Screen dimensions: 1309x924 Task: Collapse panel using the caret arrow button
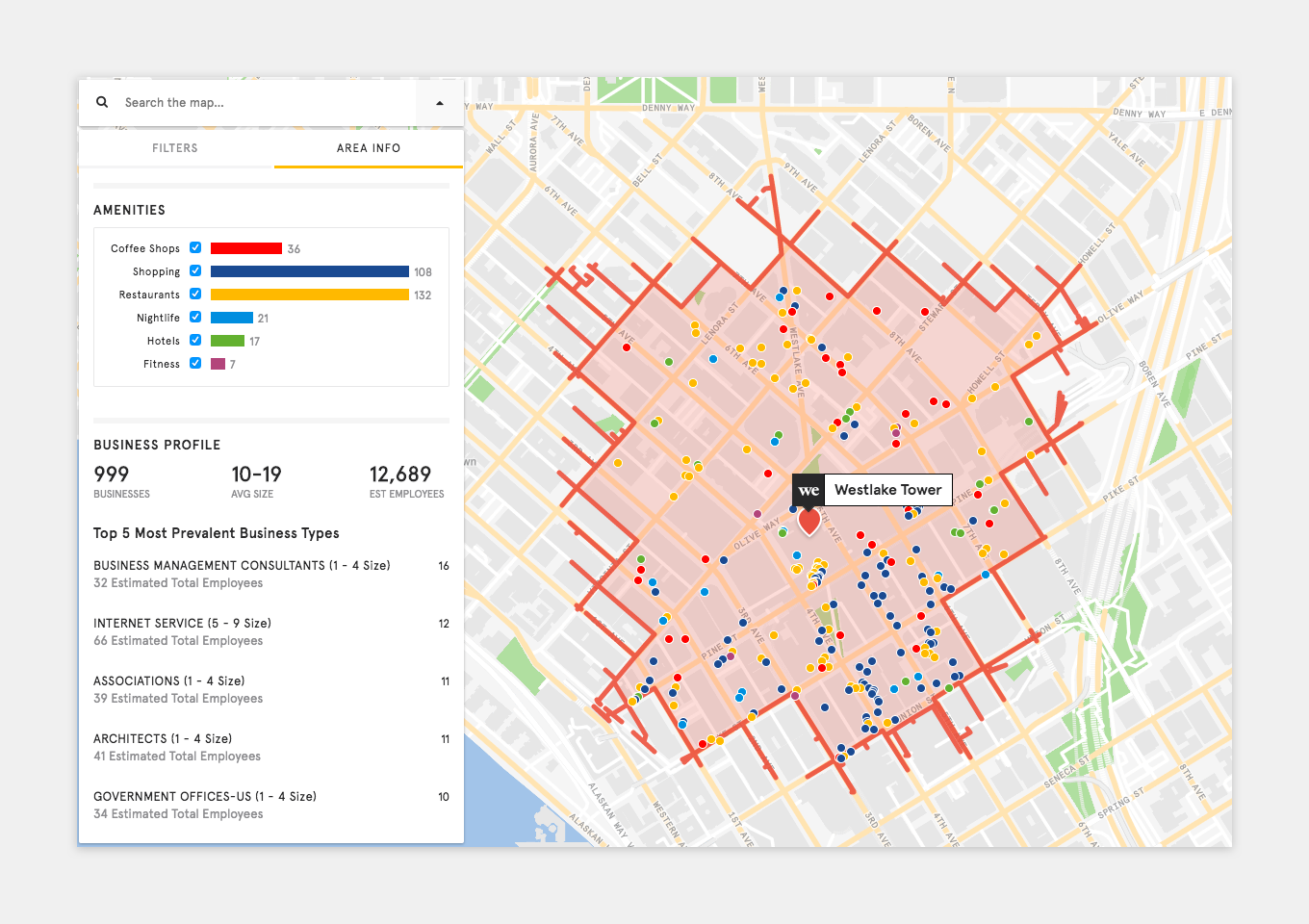pos(440,103)
